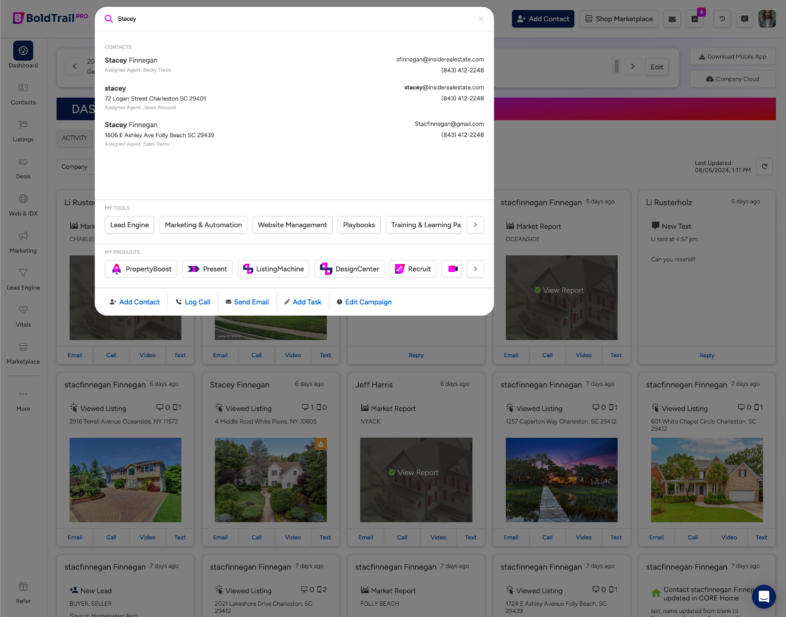Expand more products with chevron arrow
The width and height of the screenshot is (786, 617).
(475, 269)
